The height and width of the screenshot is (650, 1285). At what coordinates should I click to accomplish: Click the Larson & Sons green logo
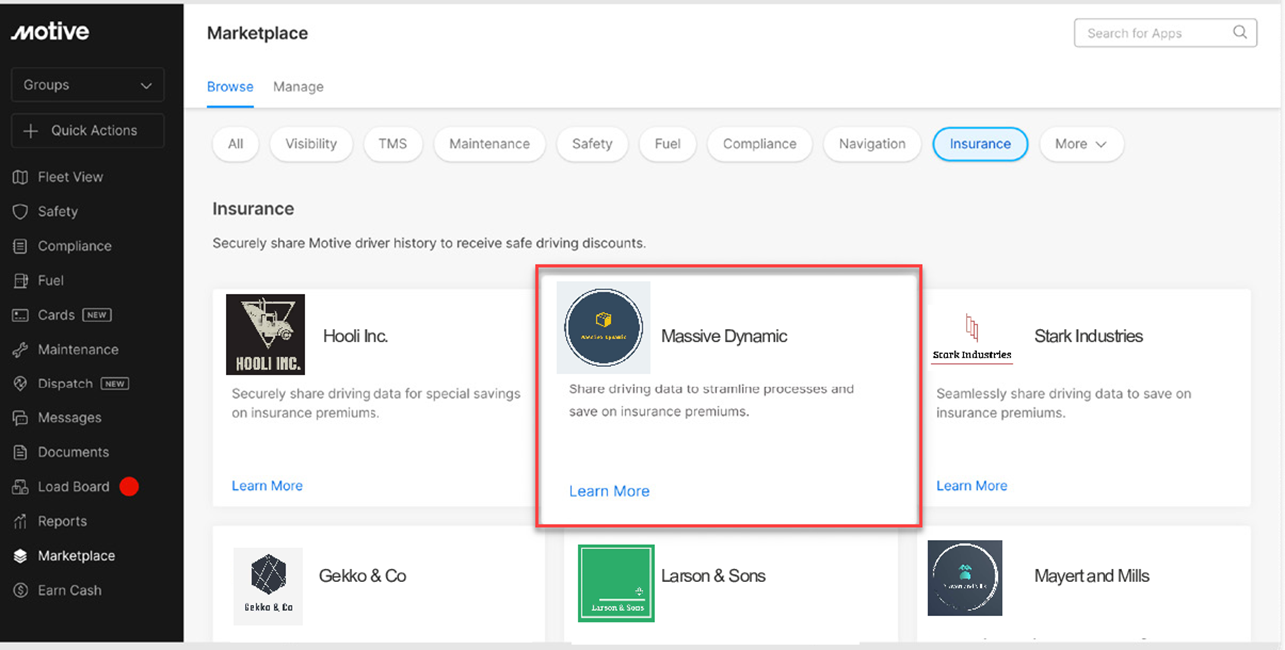click(x=616, y=583)
